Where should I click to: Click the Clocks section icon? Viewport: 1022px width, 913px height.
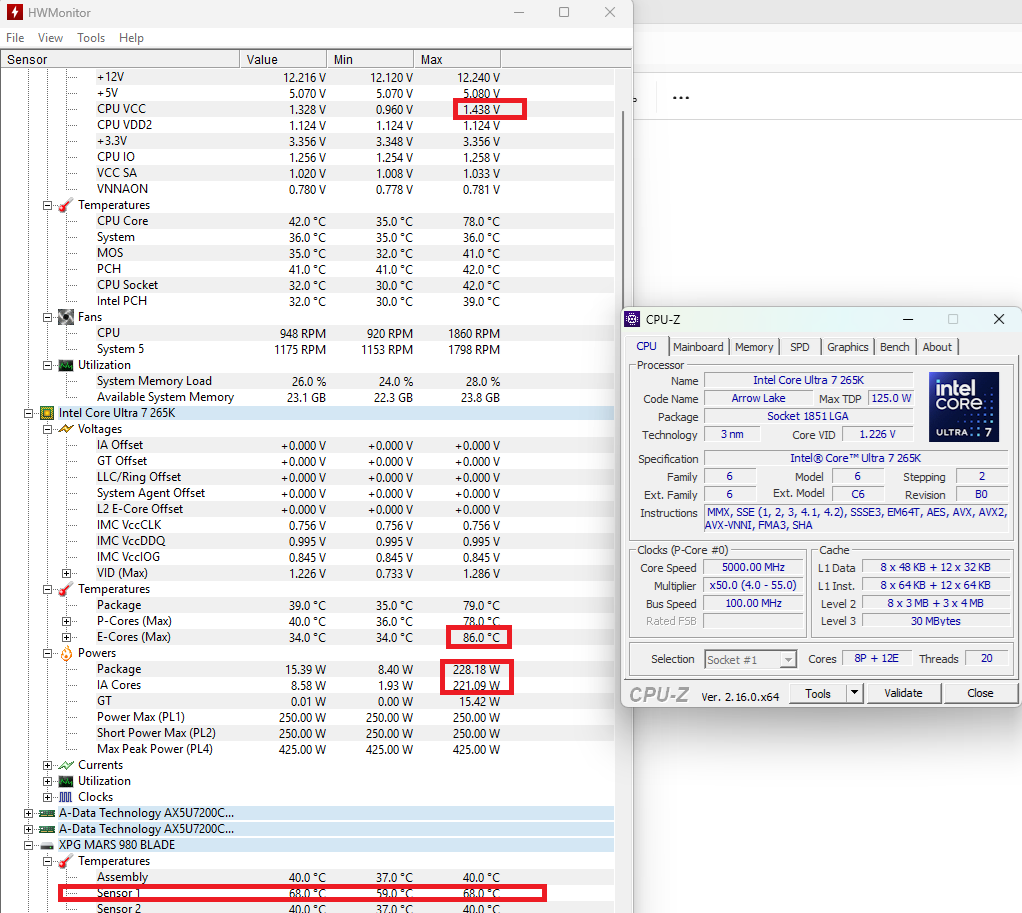pos(66,798)
